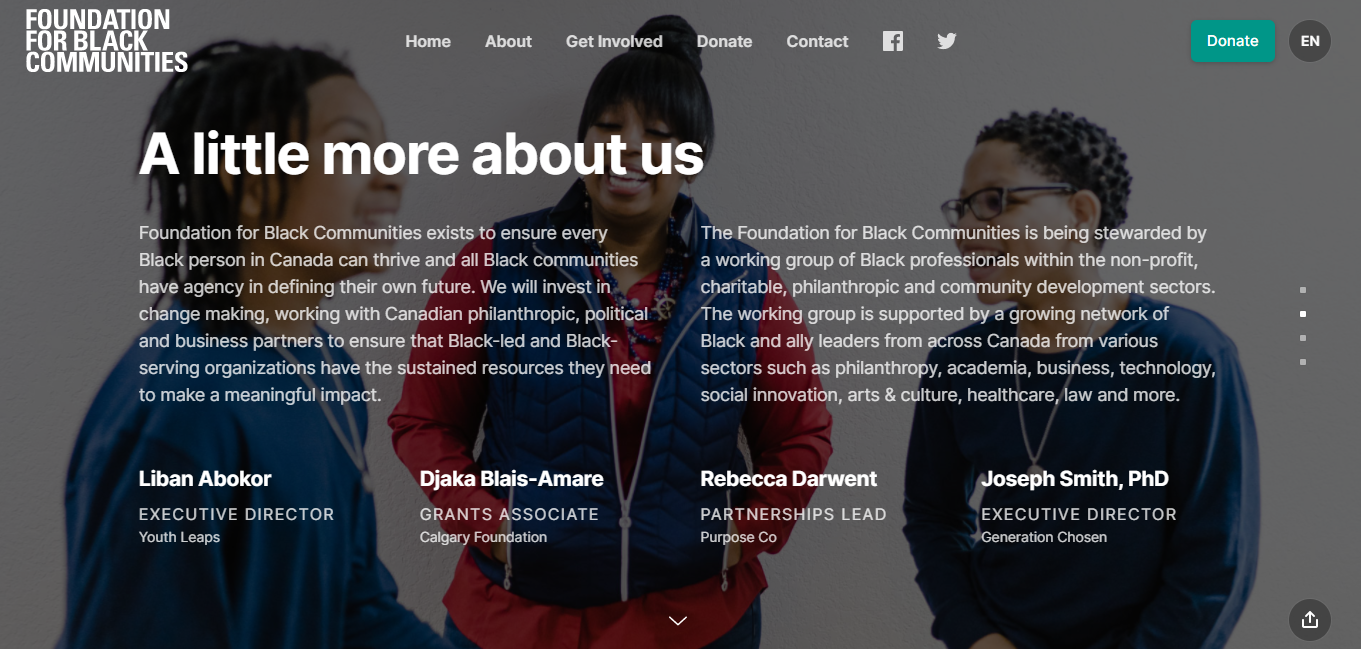Click the green Donate button
This screenshot has width=1361, height=649.
pyautogui.click(x=1232, y=41)
